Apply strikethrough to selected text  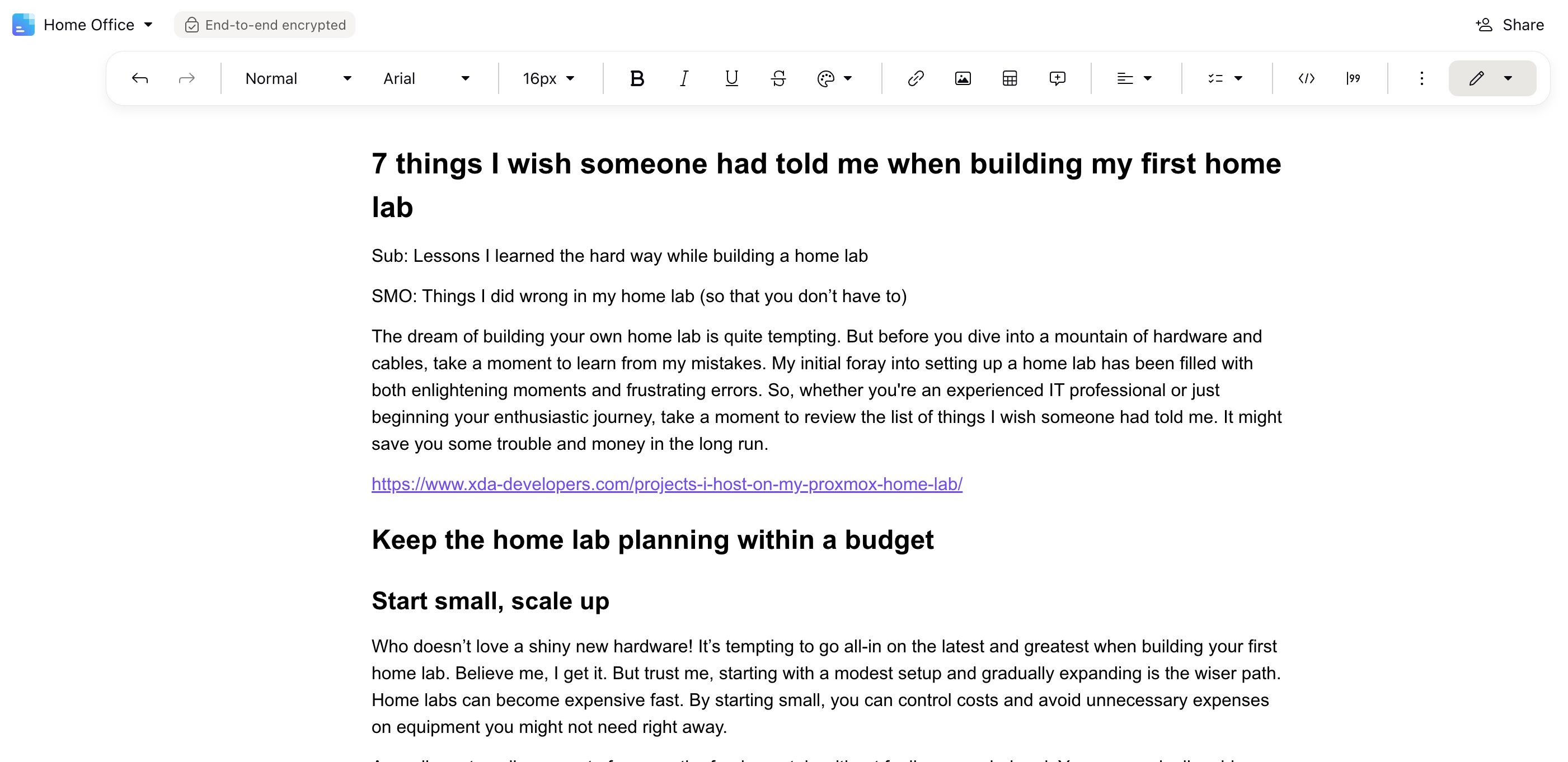(779, 77)
